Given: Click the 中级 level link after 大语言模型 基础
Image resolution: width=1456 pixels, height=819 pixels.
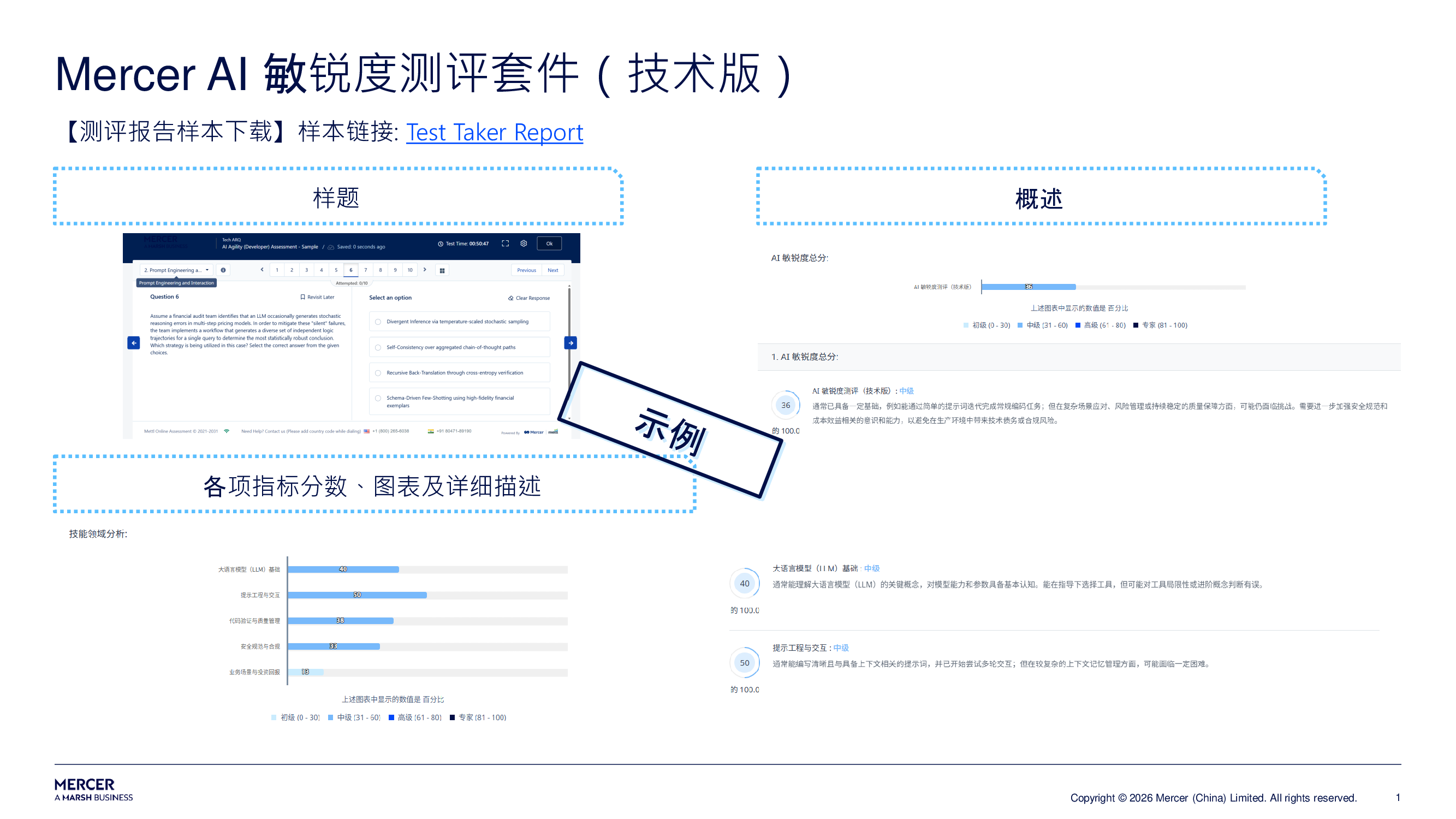Looking at the screenshot, I should pyautogui.click(x=871, y=568).
